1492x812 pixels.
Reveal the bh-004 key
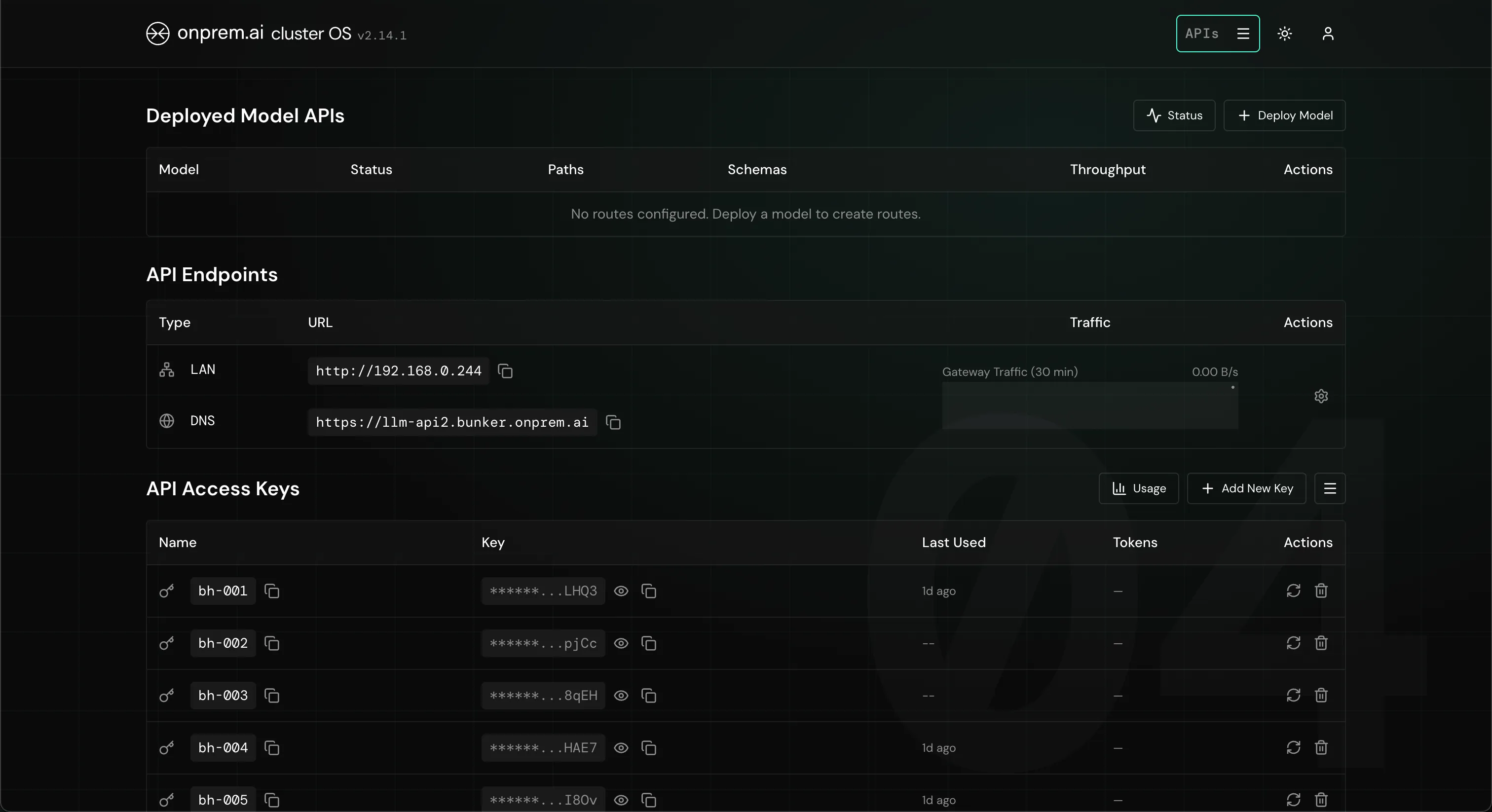(621, 748)
